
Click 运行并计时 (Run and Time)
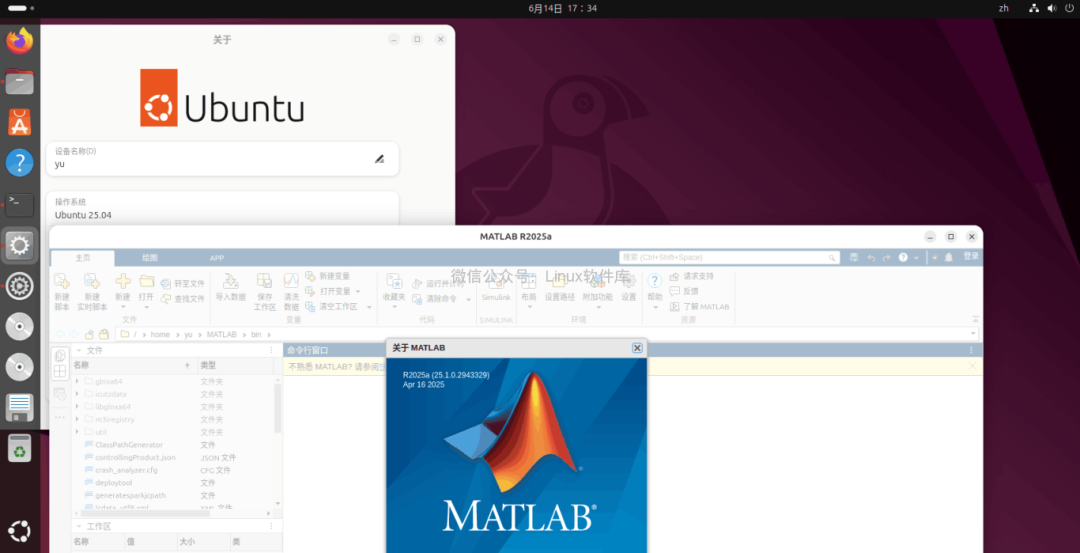[438, 284]
